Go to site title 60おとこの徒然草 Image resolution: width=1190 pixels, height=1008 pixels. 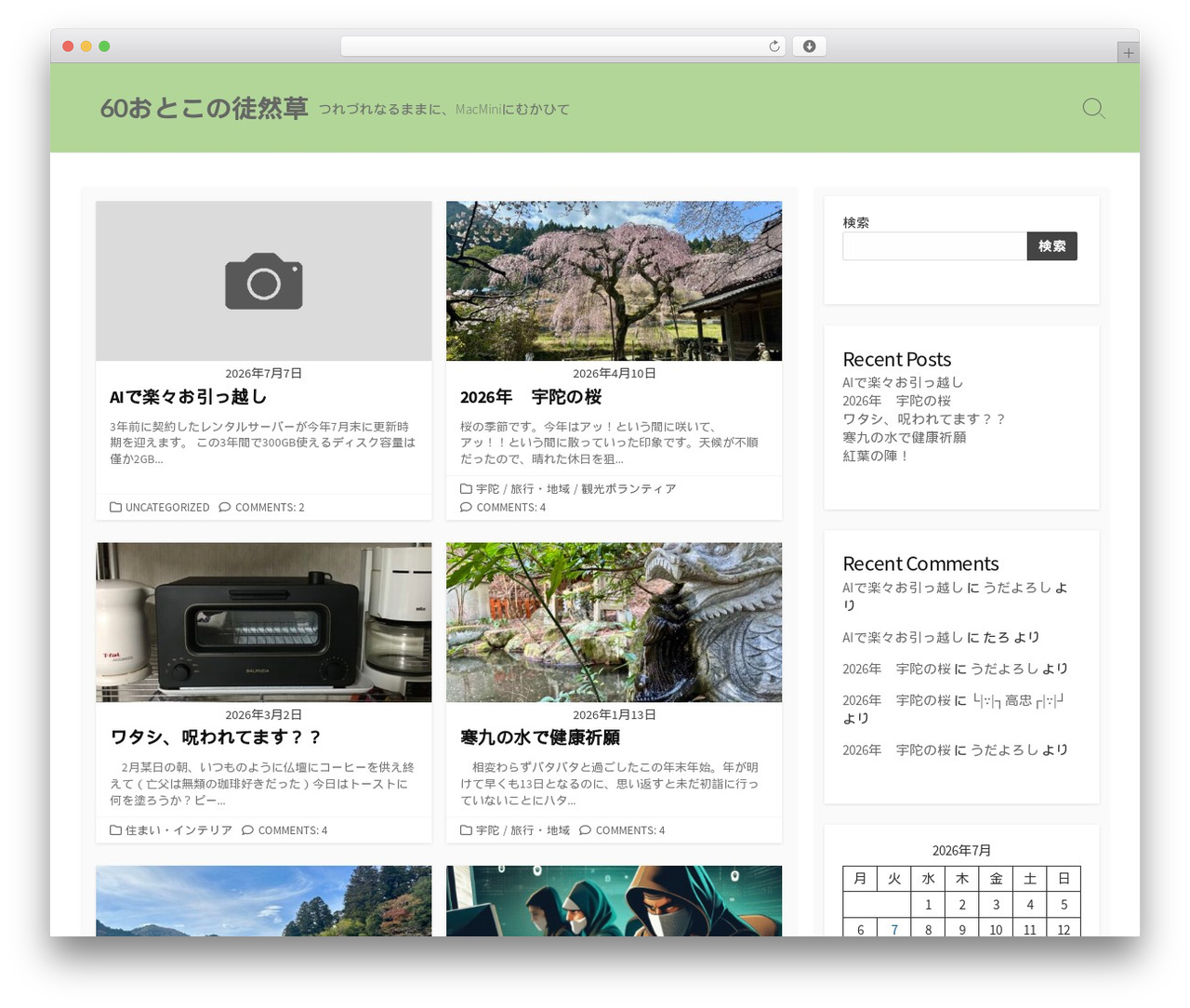tap(204, 109)
